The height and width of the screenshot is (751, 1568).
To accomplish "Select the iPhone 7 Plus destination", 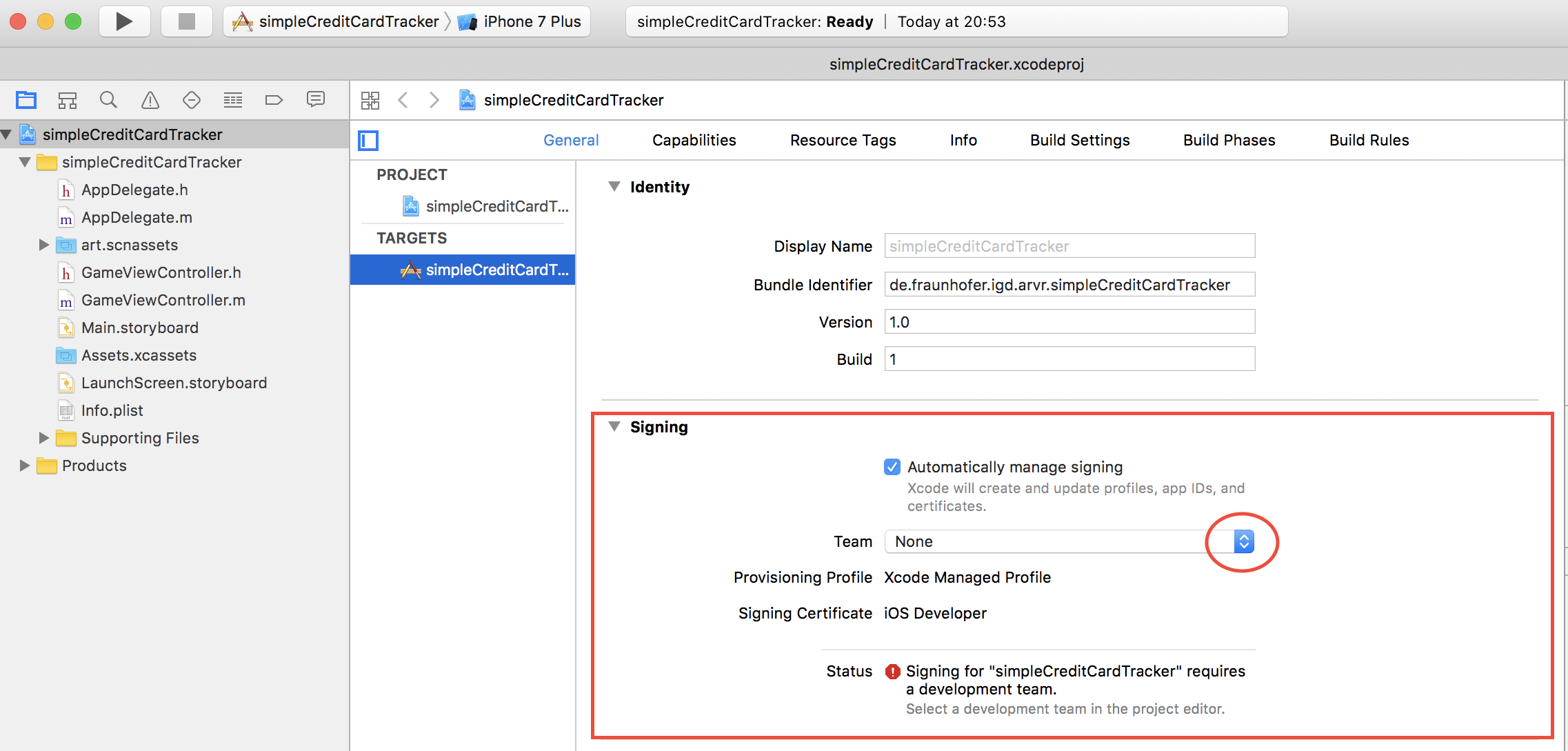I will pos(531,21).
